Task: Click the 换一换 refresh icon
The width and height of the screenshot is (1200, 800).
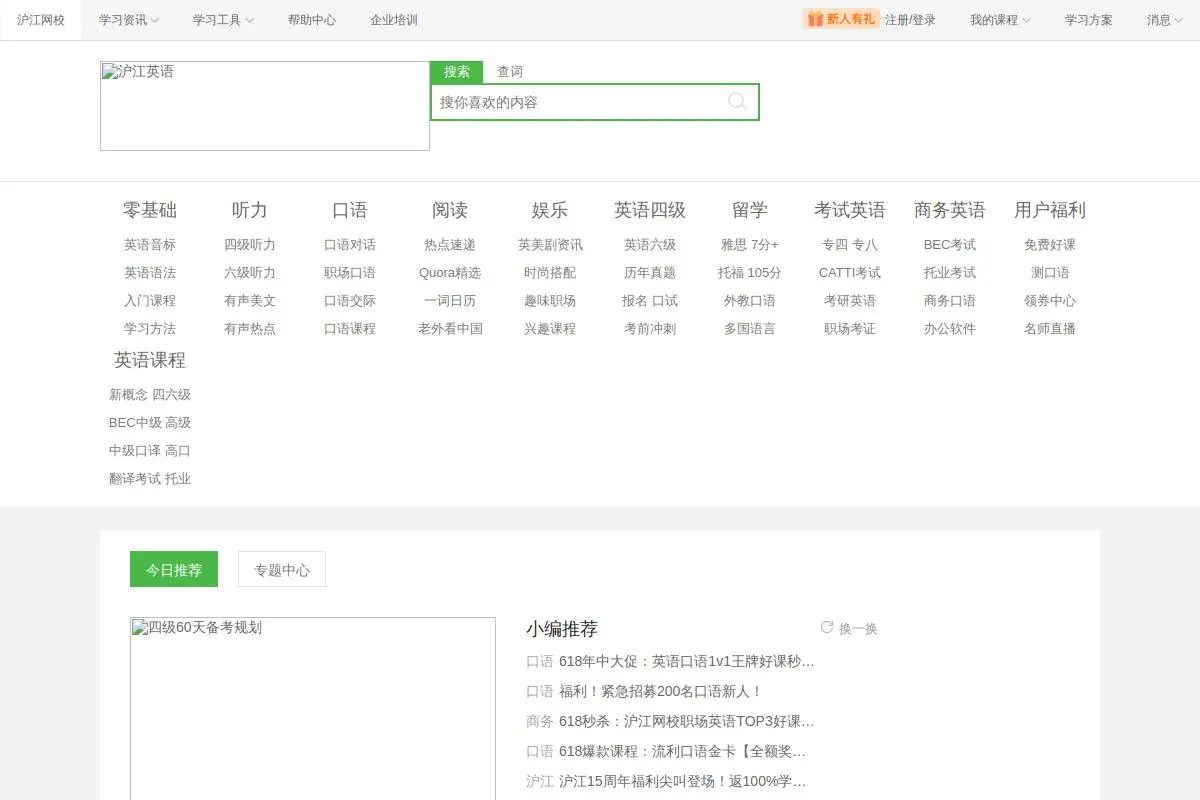Action: (827, 627)
